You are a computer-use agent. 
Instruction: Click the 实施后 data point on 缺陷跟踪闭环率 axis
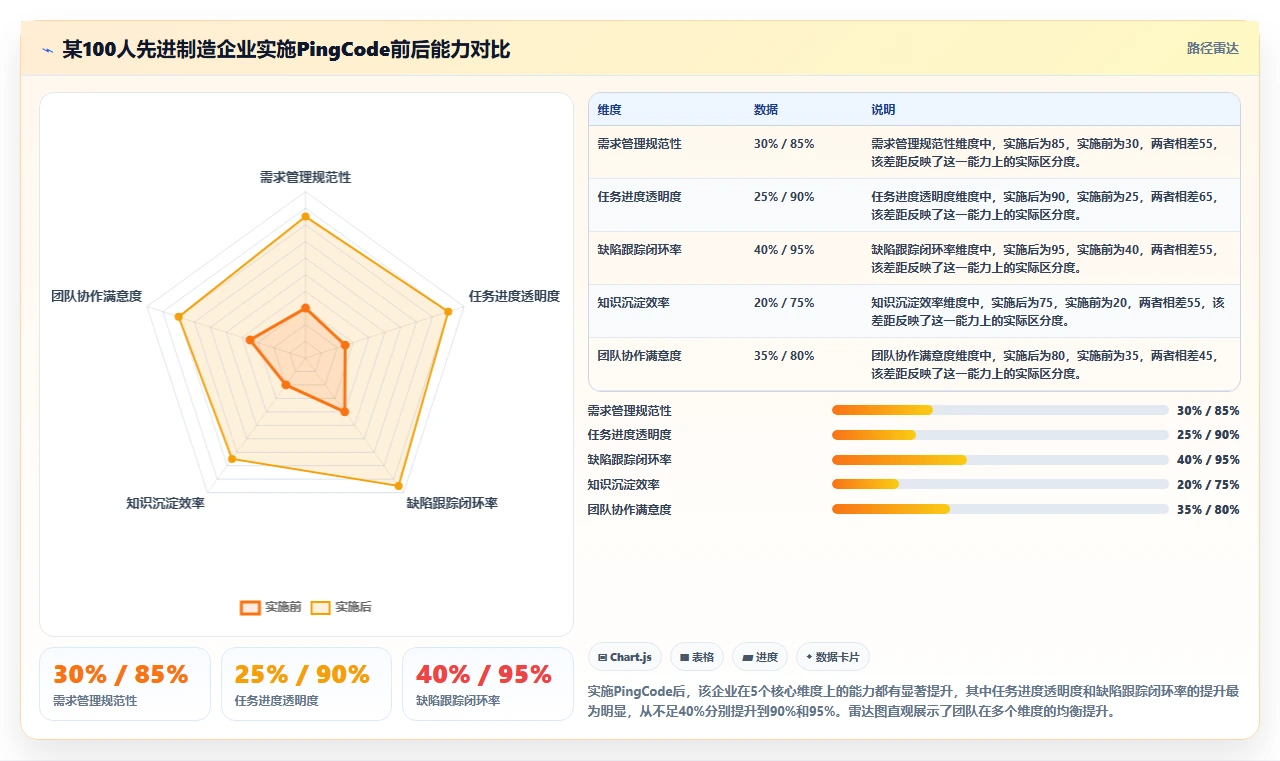[399, 485]
